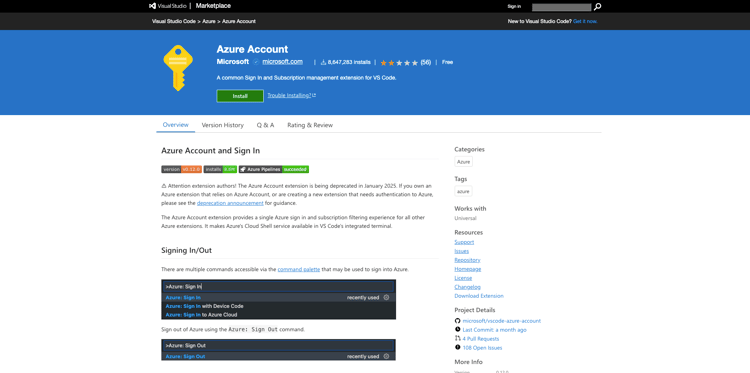Click the 8,647,283 installs text
The width and height of the screenshot is (750, 373).
coord(349,62)
